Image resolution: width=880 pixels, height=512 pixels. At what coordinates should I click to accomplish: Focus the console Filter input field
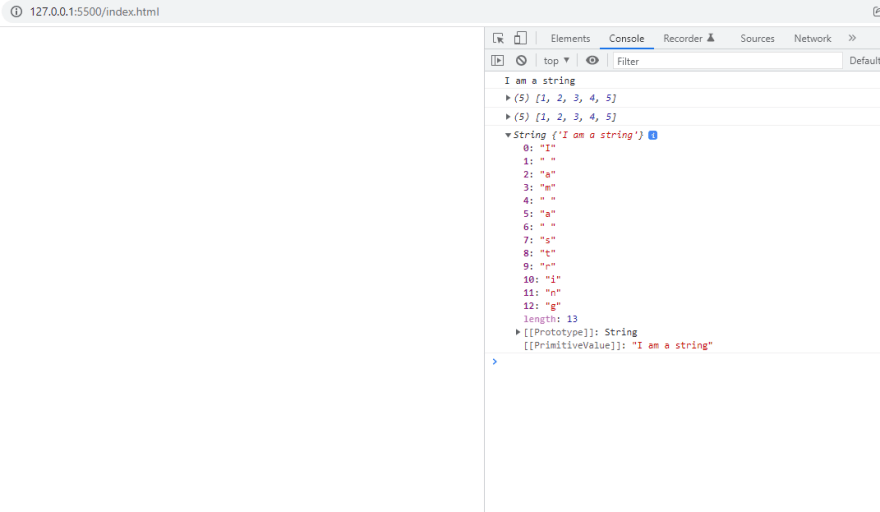(x=727, y=61)
